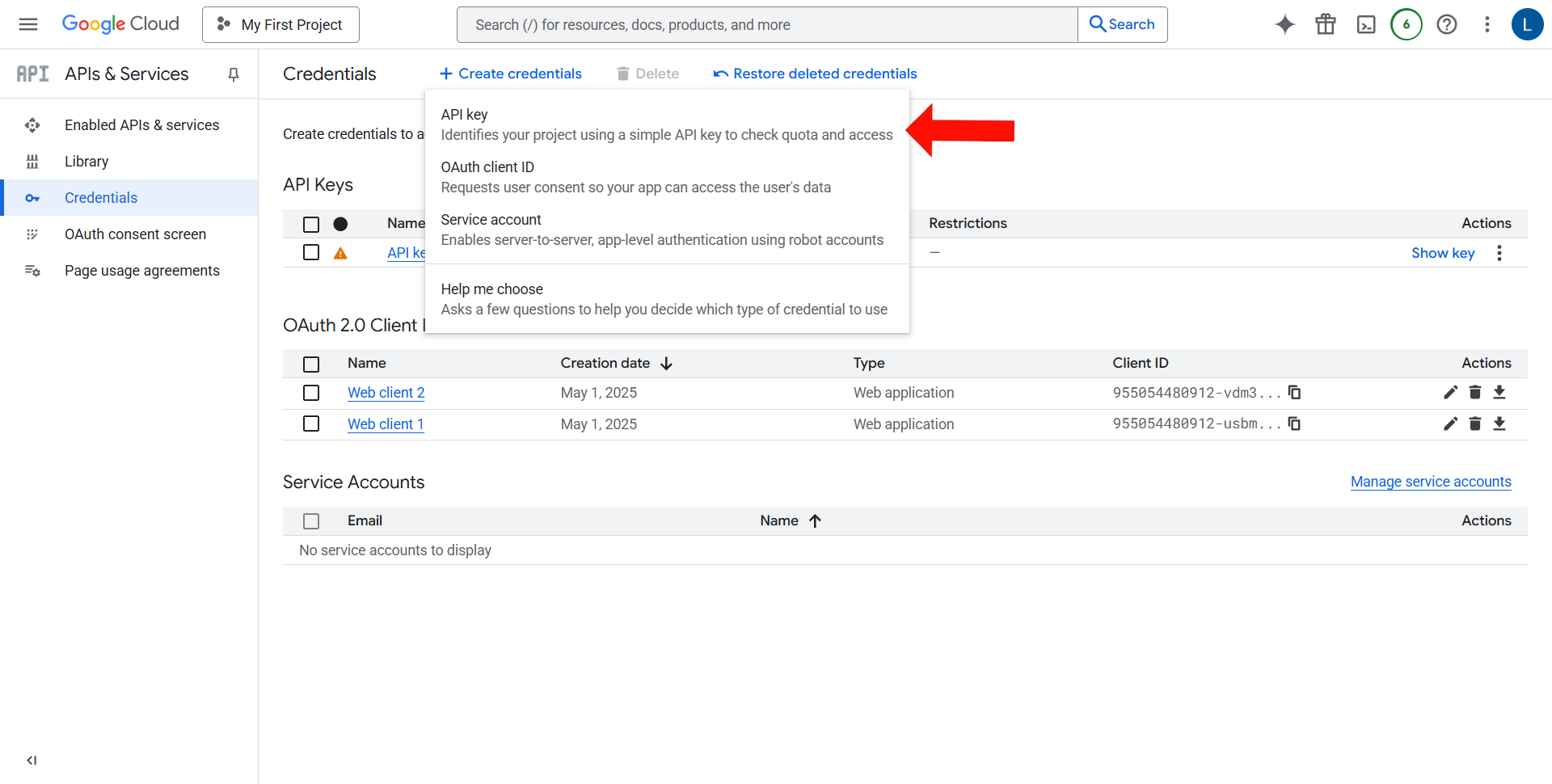This screenshot has width=1552, height=784.
Task: Click Create credentials button
Action: pyautogui.click(x=510, y=74)
